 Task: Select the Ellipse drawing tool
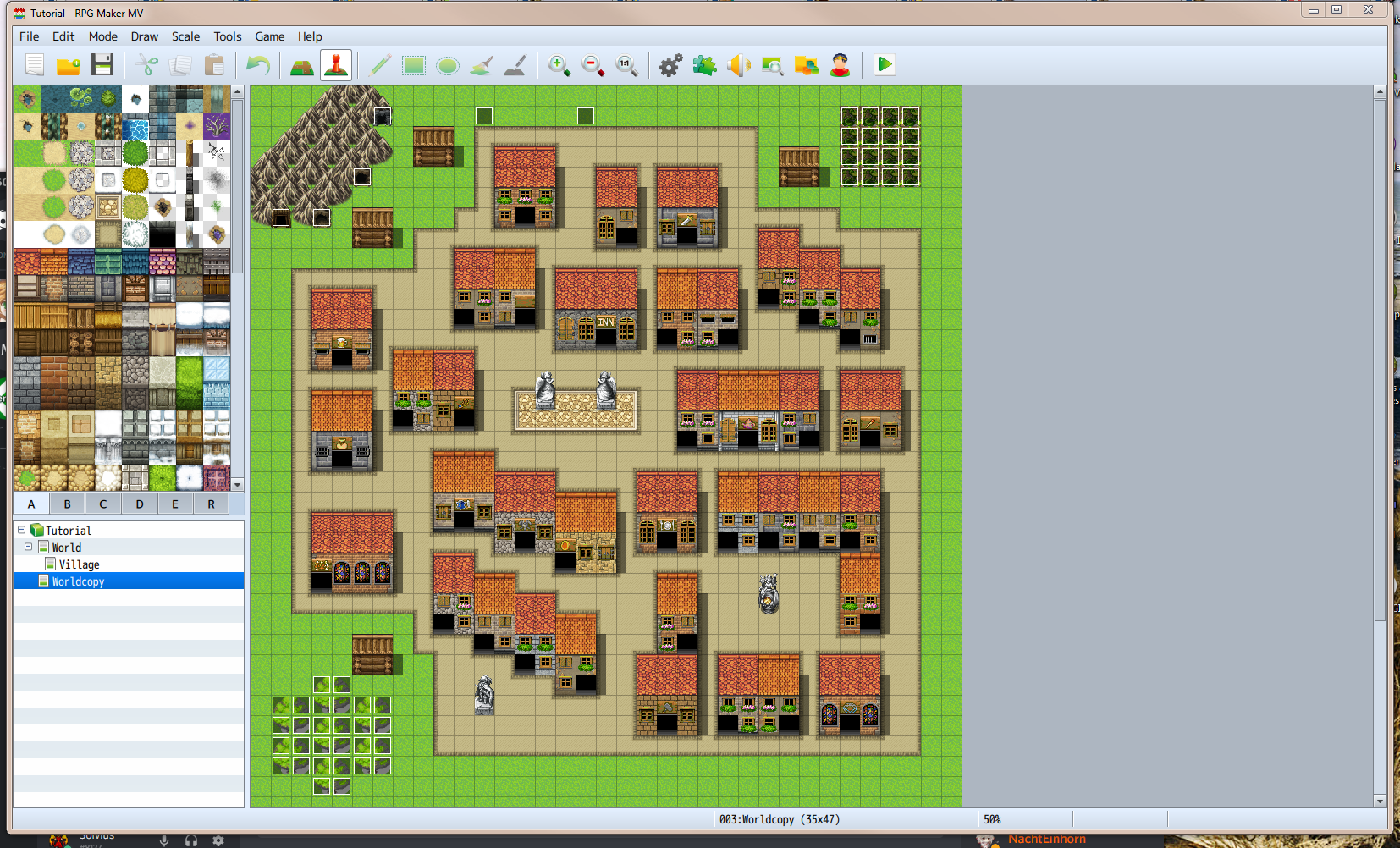[x=448, y=65]
